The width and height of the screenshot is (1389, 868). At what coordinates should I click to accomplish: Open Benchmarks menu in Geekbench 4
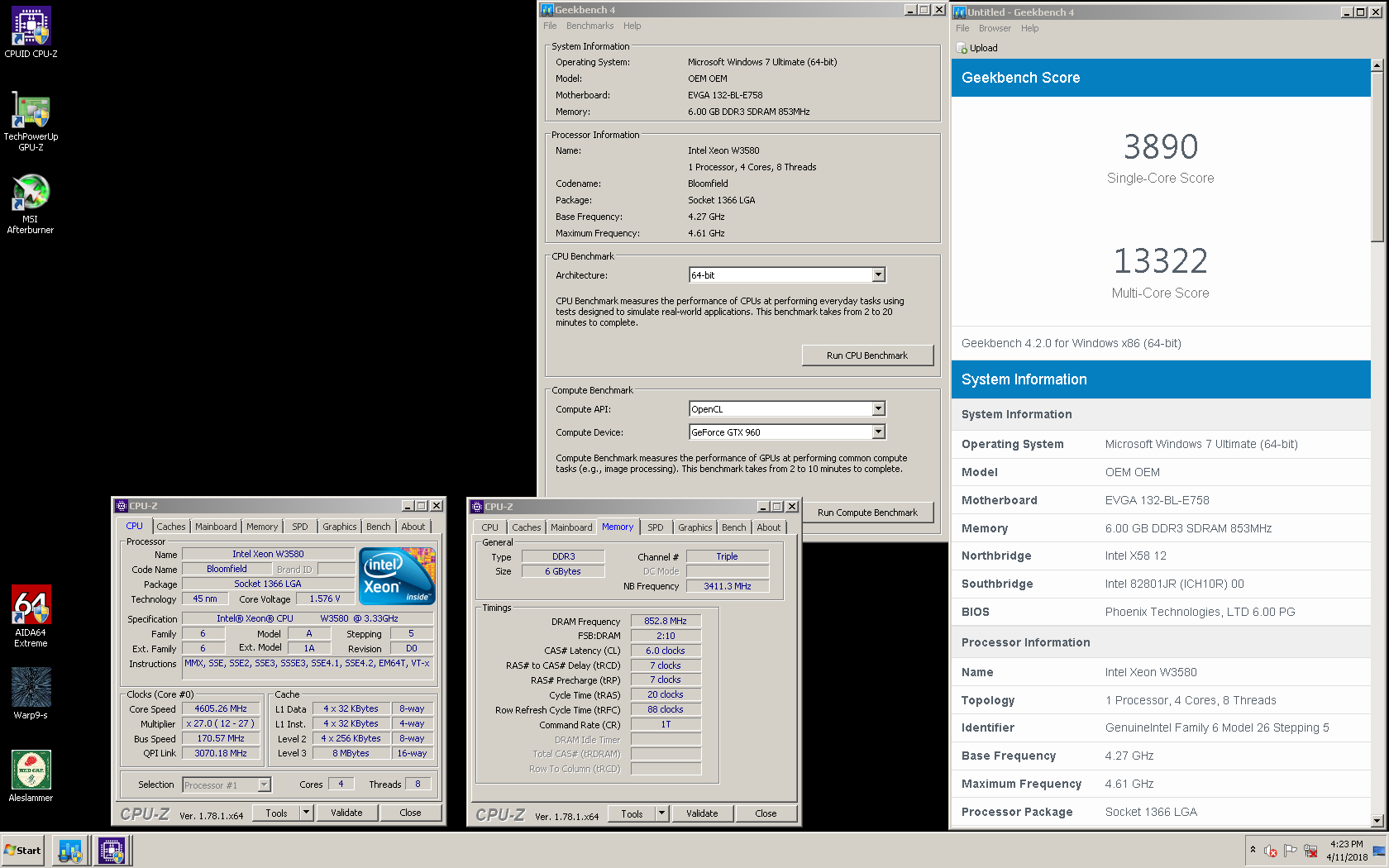pos(589,26)
